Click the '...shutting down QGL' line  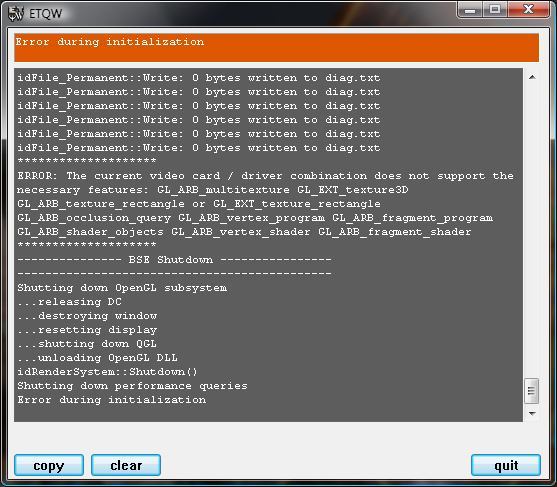[x=87, y=344]
